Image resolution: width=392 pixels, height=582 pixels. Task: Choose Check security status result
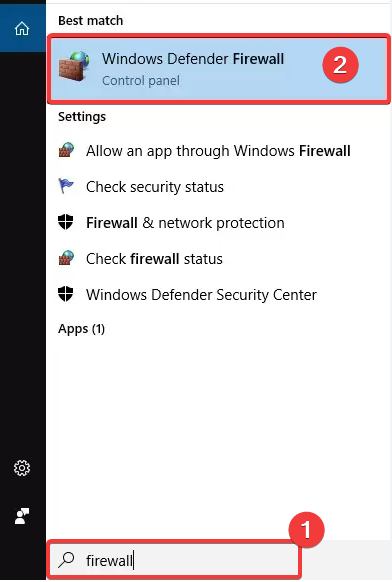point(155,187)
